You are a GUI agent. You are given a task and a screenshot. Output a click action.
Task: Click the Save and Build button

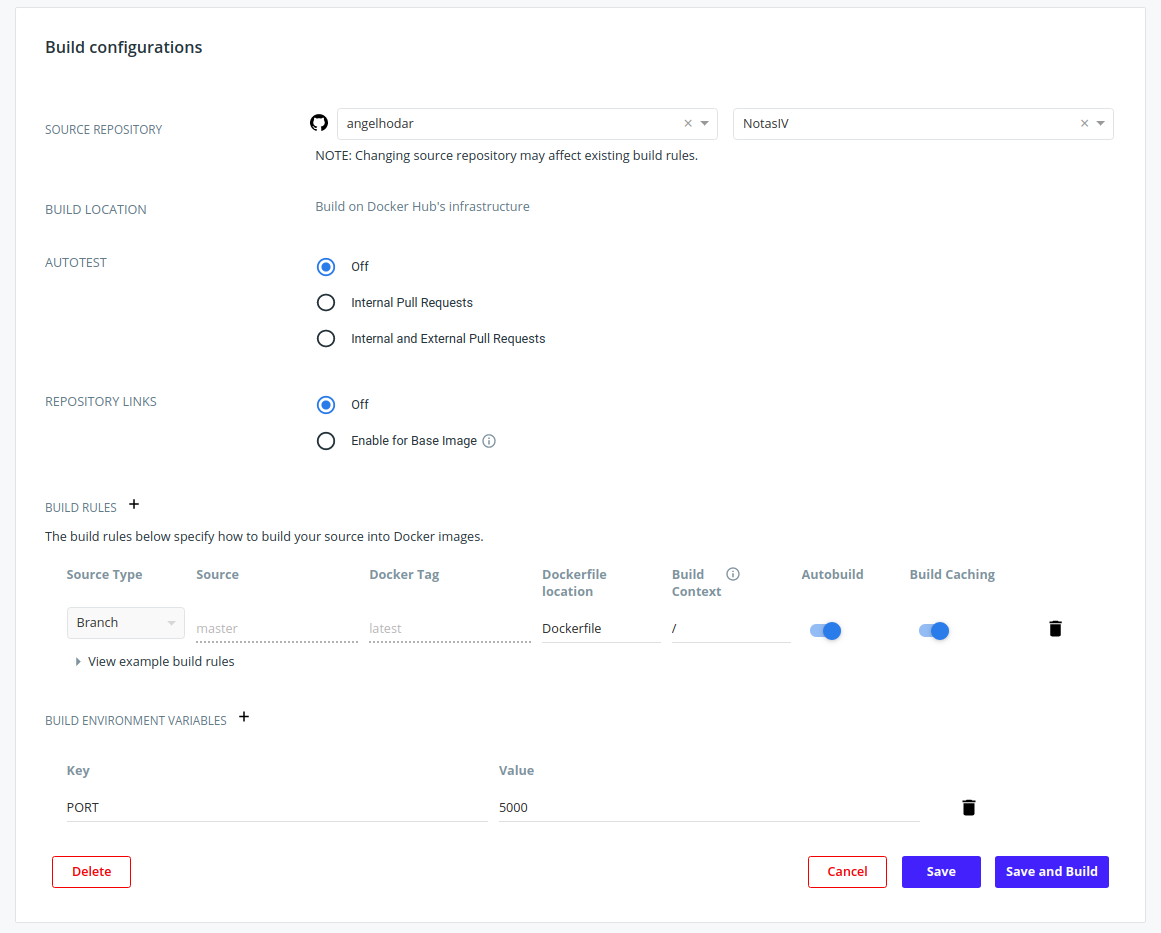tap(1051, 872)
